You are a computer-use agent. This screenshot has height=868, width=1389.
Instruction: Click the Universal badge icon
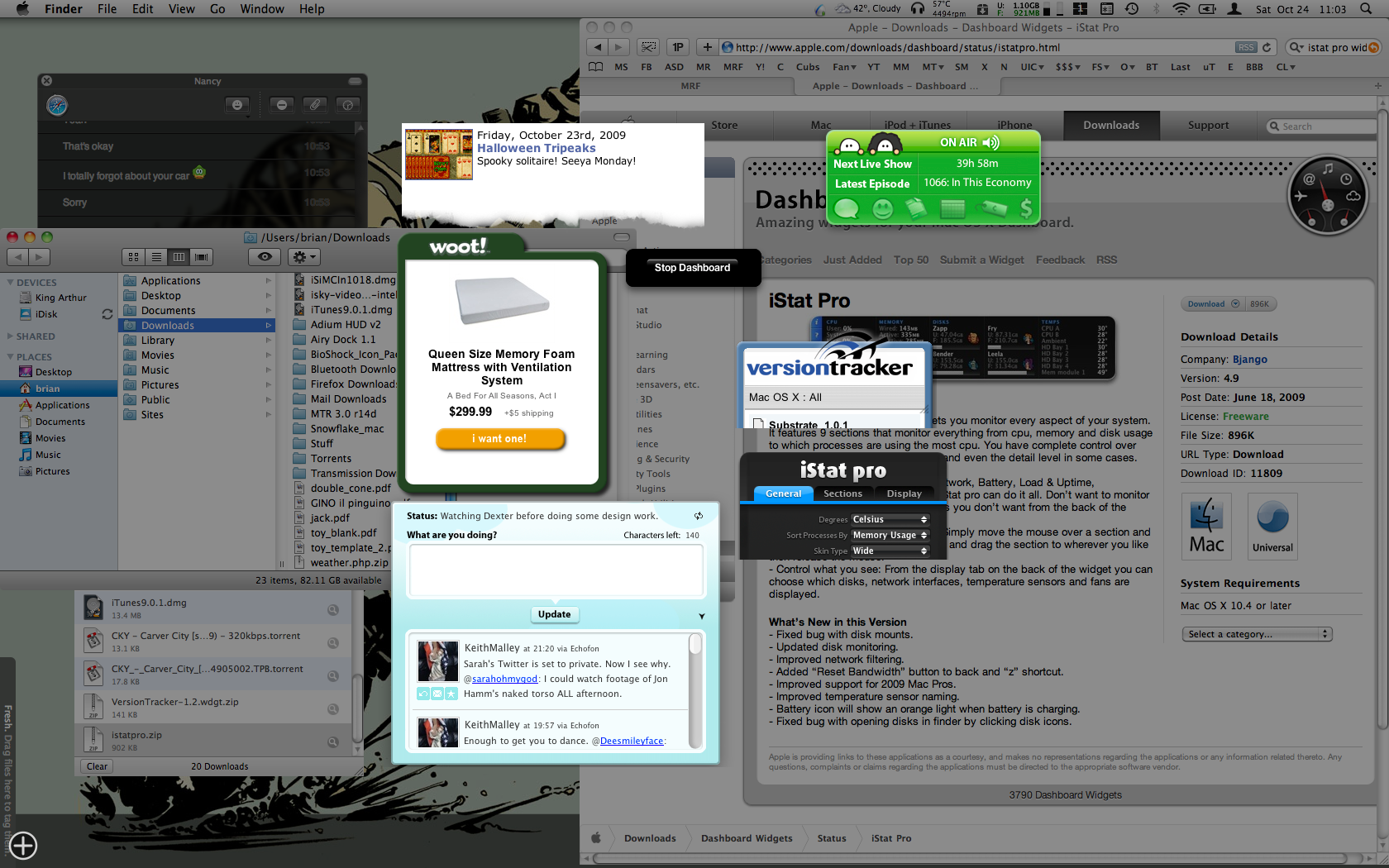pyautogui.click(x=1272, y=526)
